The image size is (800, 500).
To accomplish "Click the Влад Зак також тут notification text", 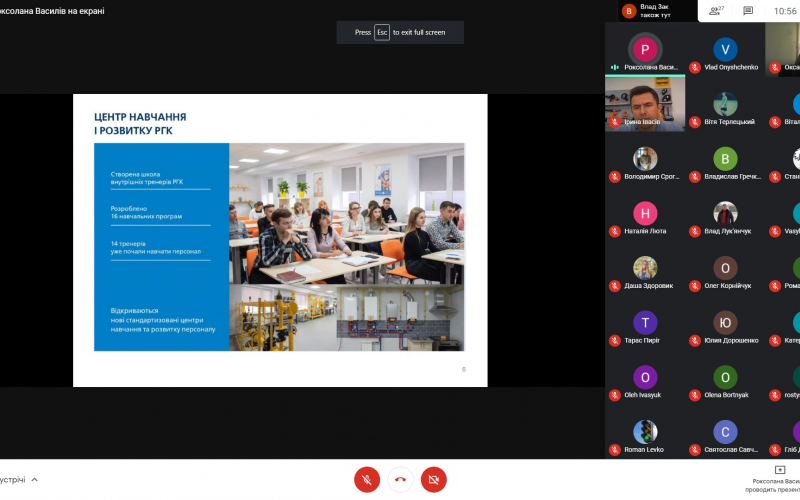I will pyautogui.click(x=655, y=11).
